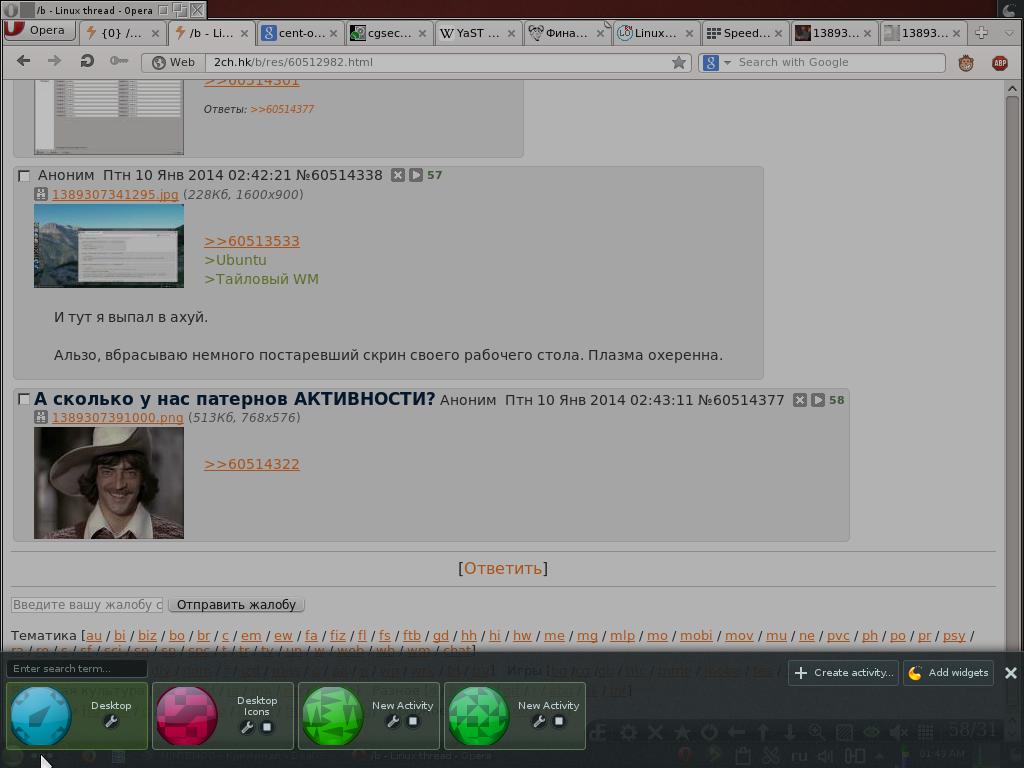The height and width of the screenshot is (768, 1024).
Task: Submit complaint with Отправить жалобу button
Action: [236, 605]
